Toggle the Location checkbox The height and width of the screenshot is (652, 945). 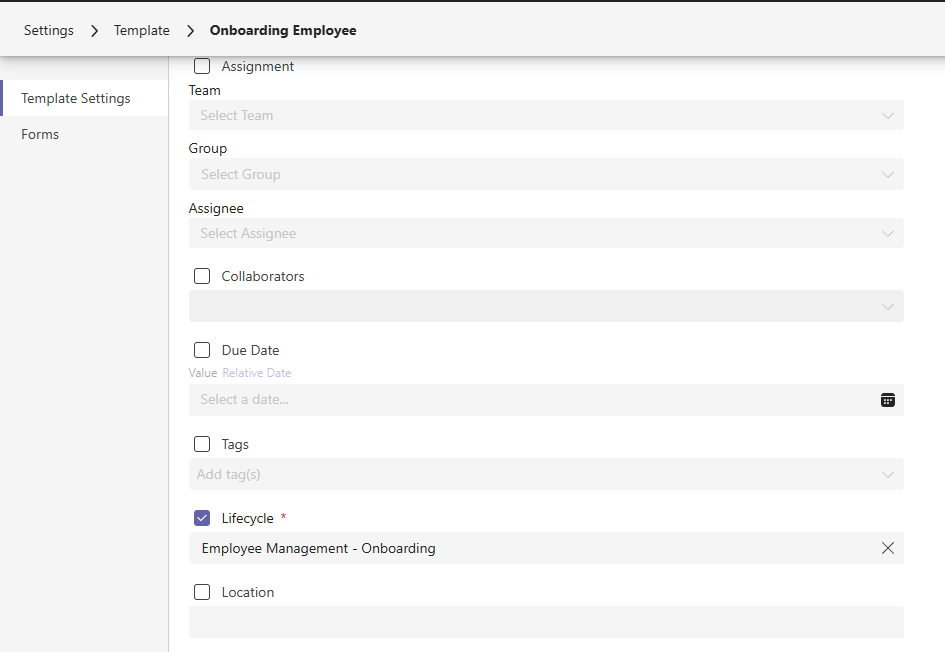click(202, 592)
